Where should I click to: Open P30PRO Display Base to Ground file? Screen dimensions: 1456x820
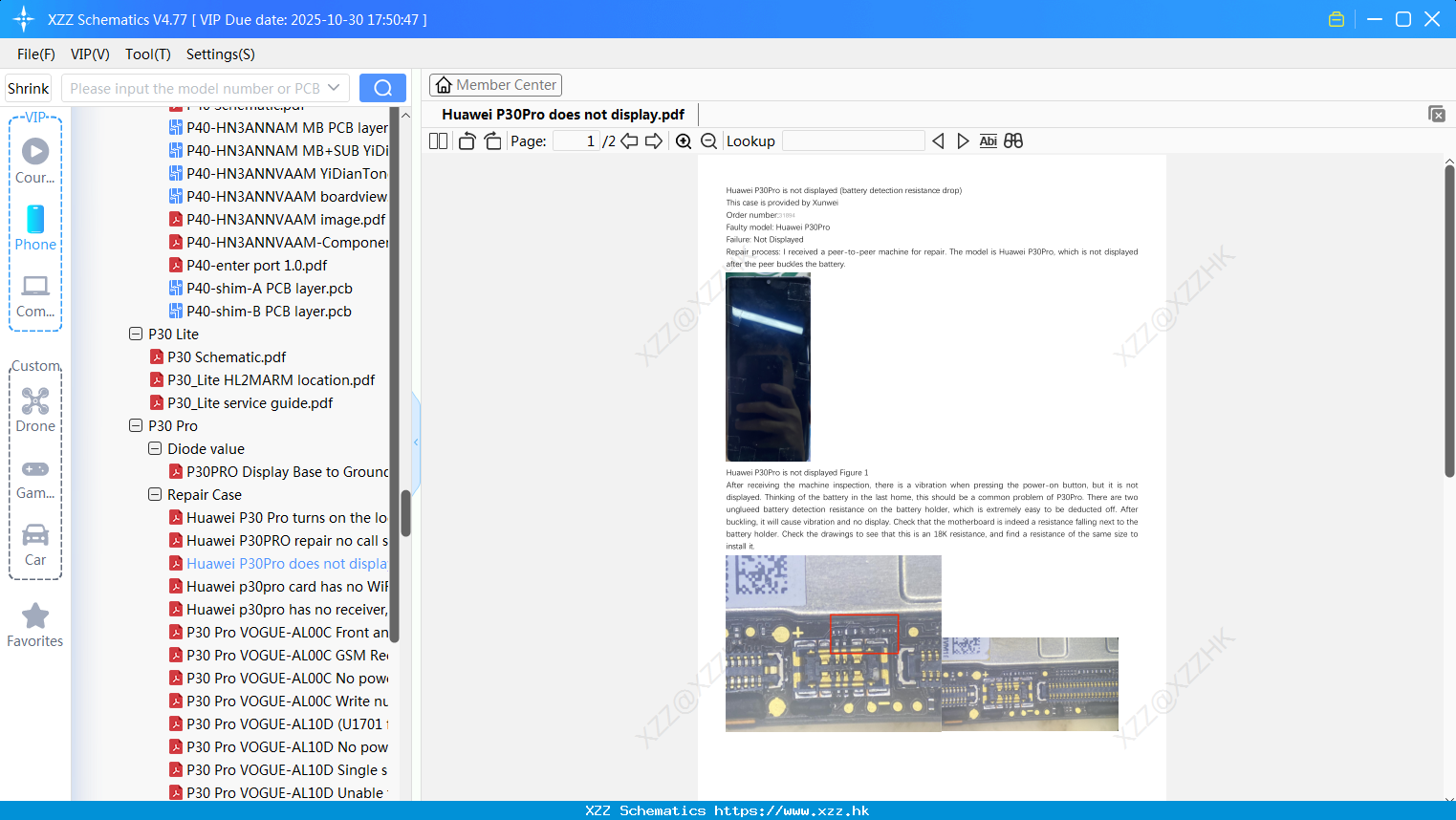[278, 471]
